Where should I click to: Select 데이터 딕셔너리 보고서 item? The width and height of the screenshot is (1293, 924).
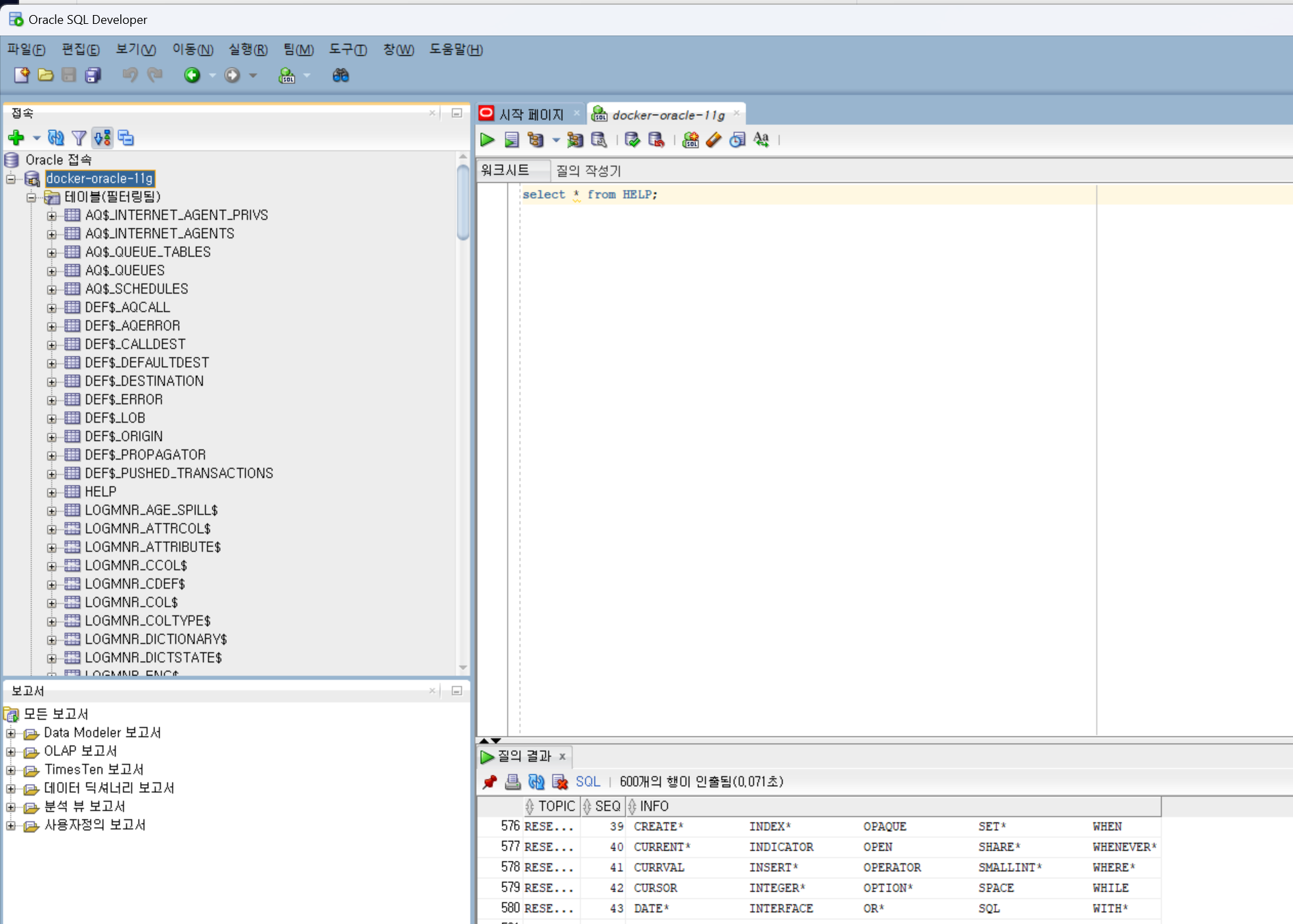[109, 788]
